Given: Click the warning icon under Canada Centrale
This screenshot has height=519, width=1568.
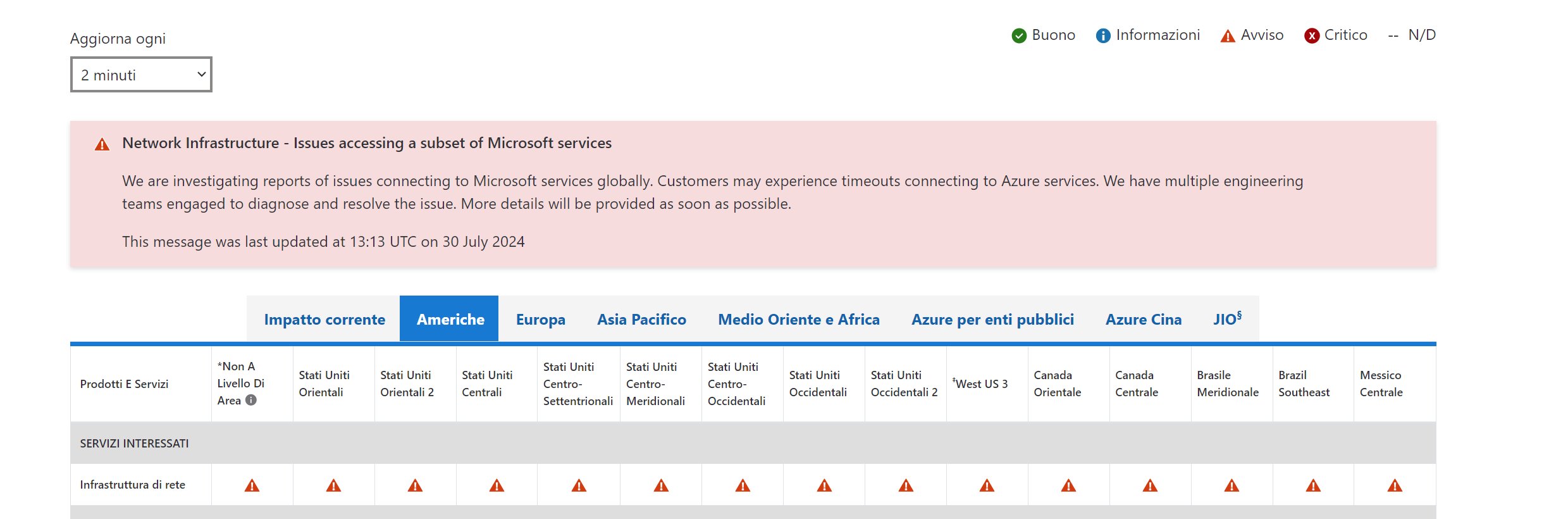Looking at the screenshot, I should tap(1150, 485).
